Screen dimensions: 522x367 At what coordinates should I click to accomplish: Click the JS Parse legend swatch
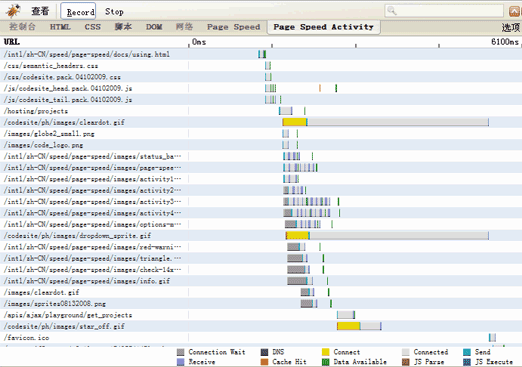[x=406, y=362]
